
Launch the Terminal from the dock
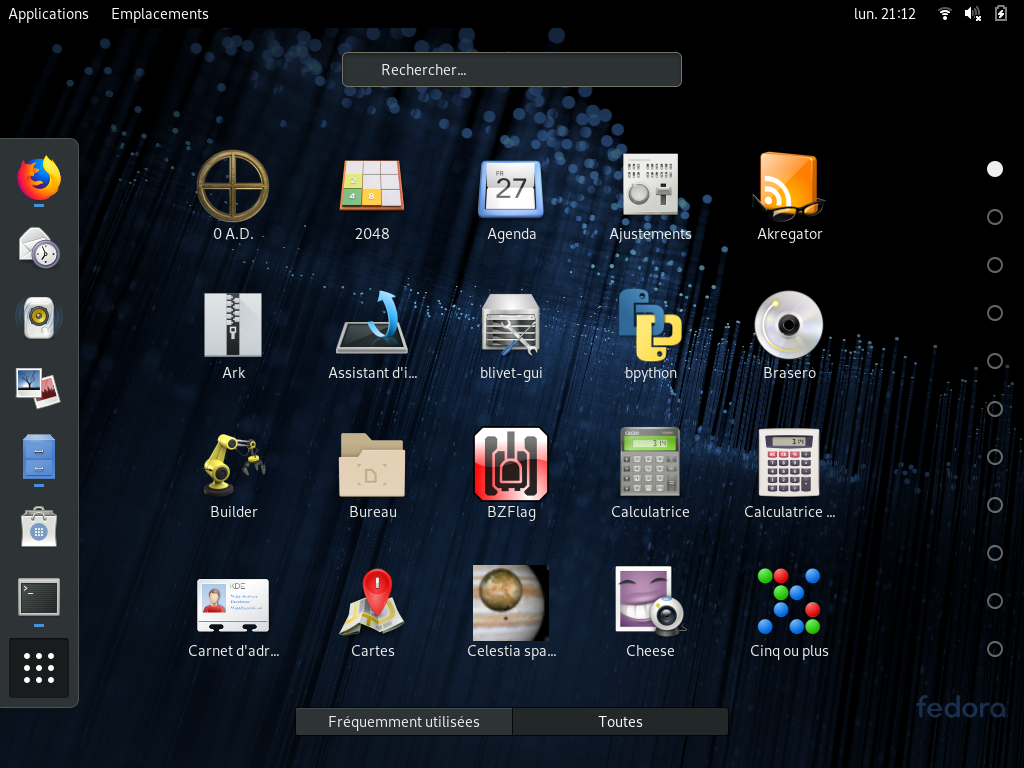[x=39, y=597]
